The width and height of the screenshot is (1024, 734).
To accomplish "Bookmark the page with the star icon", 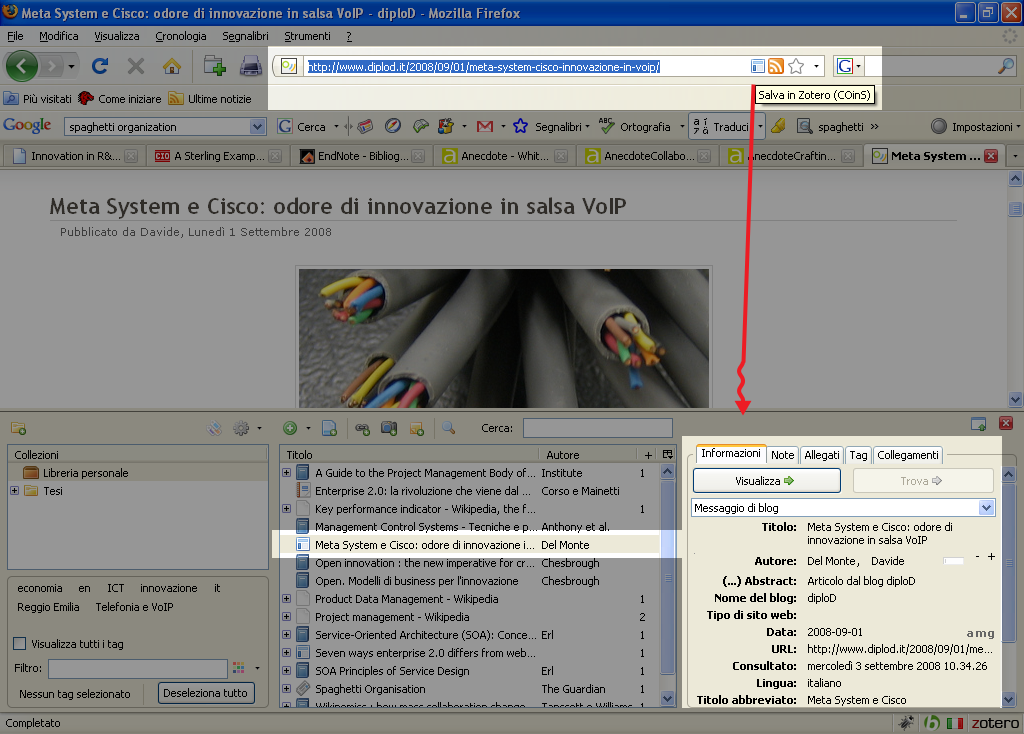I will [x=796, y=66].
